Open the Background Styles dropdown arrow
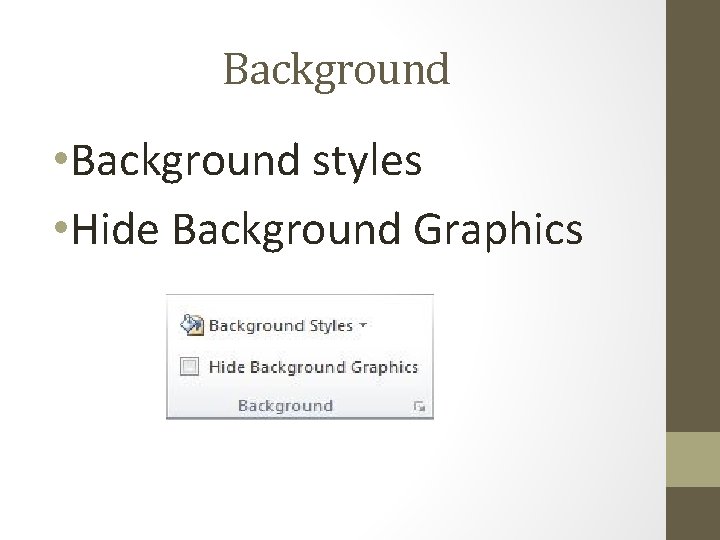The width and height of the screenshot is (720, 540). pyautogui.click(x=363, y=325)
